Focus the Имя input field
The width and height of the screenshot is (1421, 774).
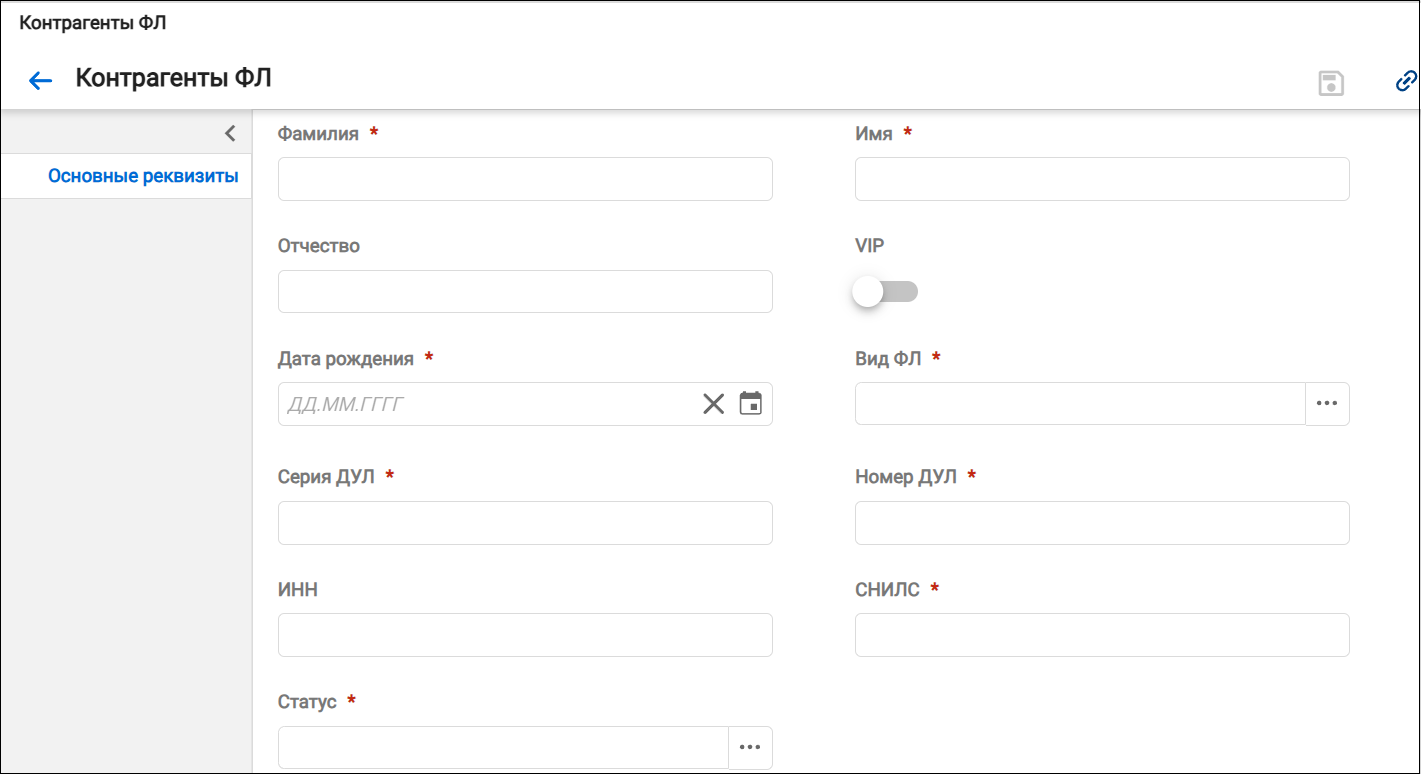1102,179
